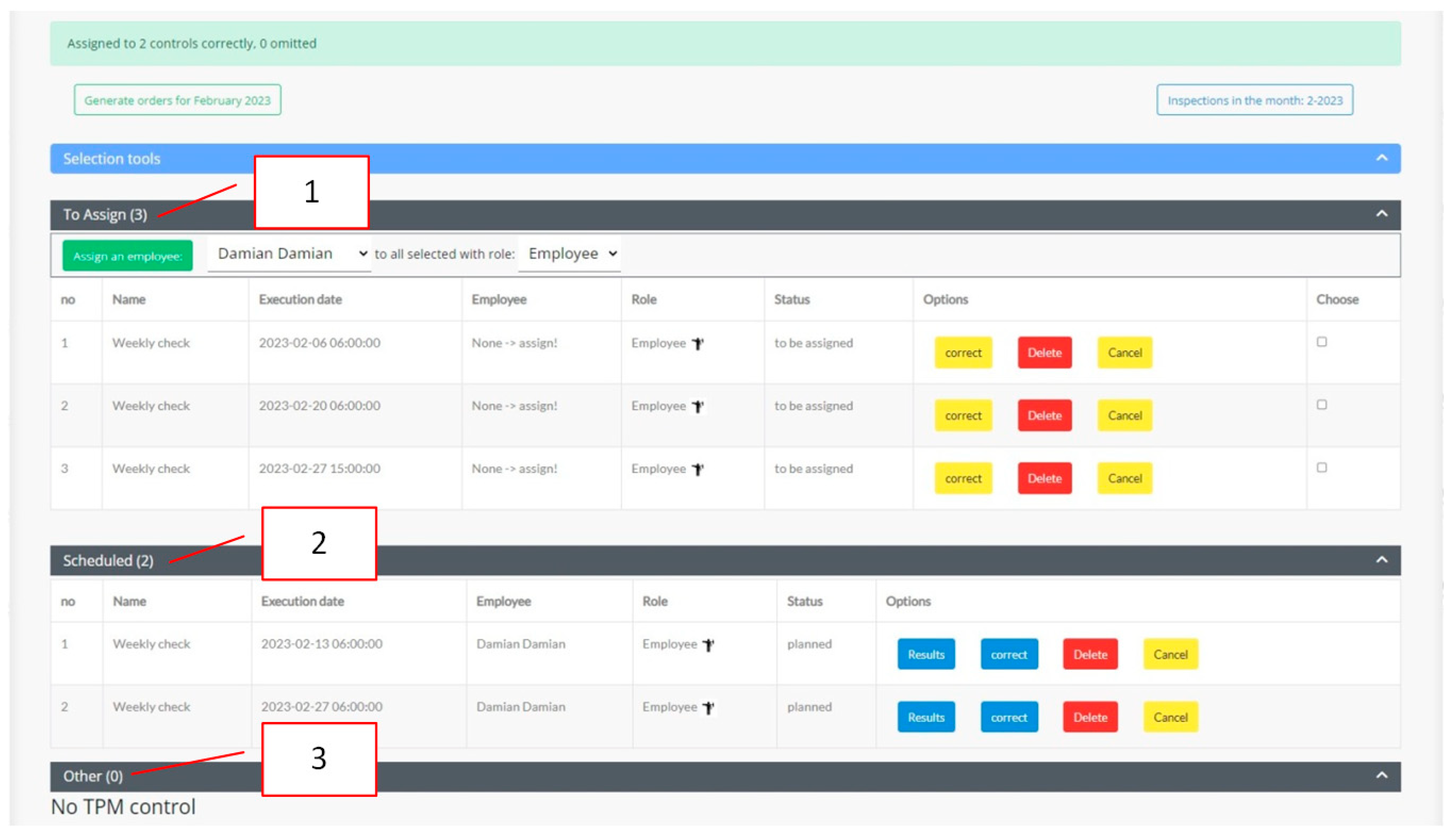Click worker icon in scheduled 2023-02-27 06:00 row
Screen dimensions: 1456x840
click(x=709, y=708)
